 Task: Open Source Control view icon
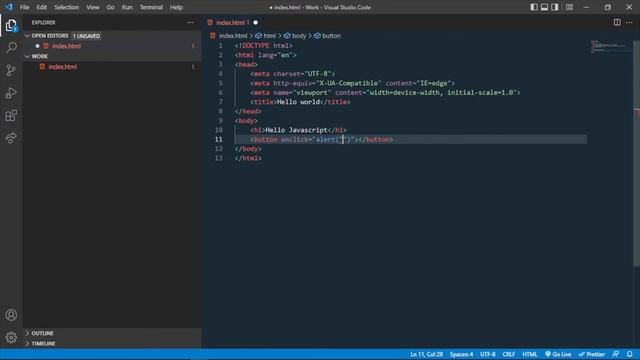tap(11, 70)
